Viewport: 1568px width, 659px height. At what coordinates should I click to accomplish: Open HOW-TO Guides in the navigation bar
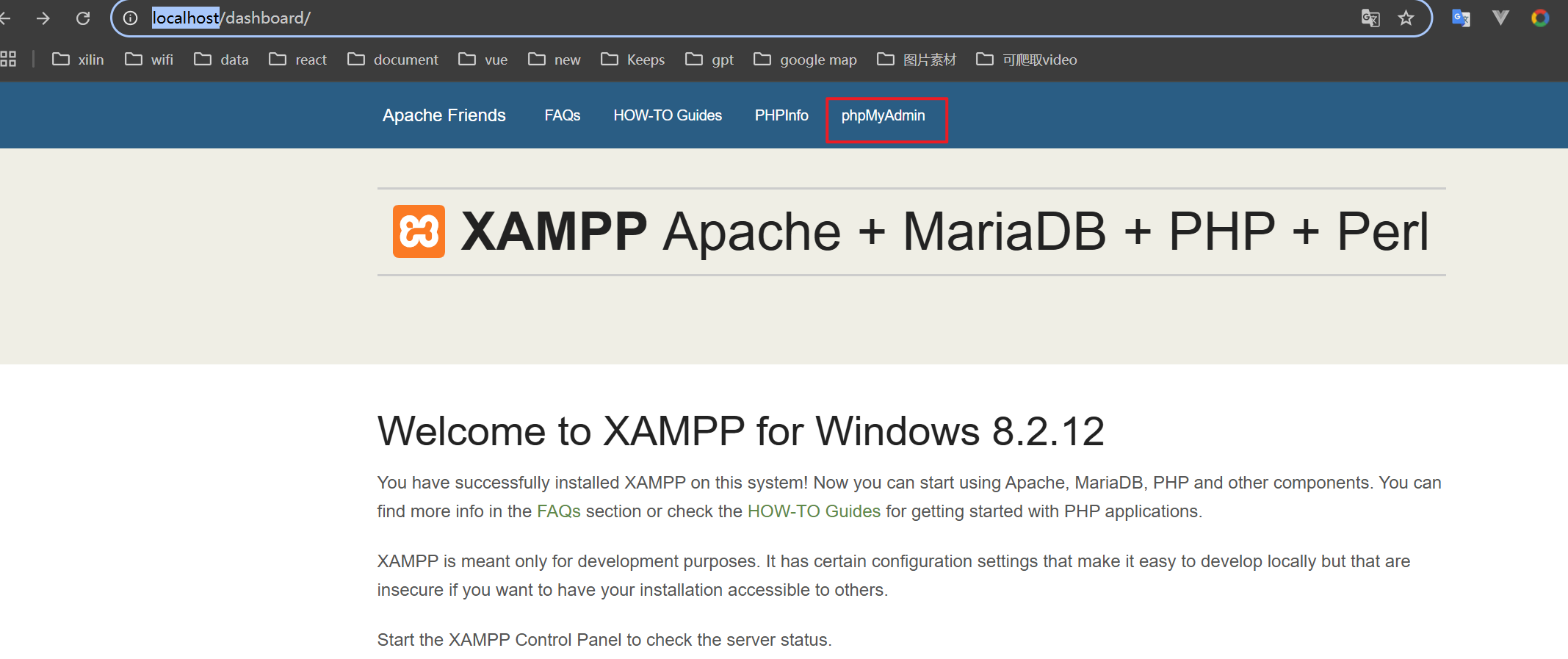[668, 115]
